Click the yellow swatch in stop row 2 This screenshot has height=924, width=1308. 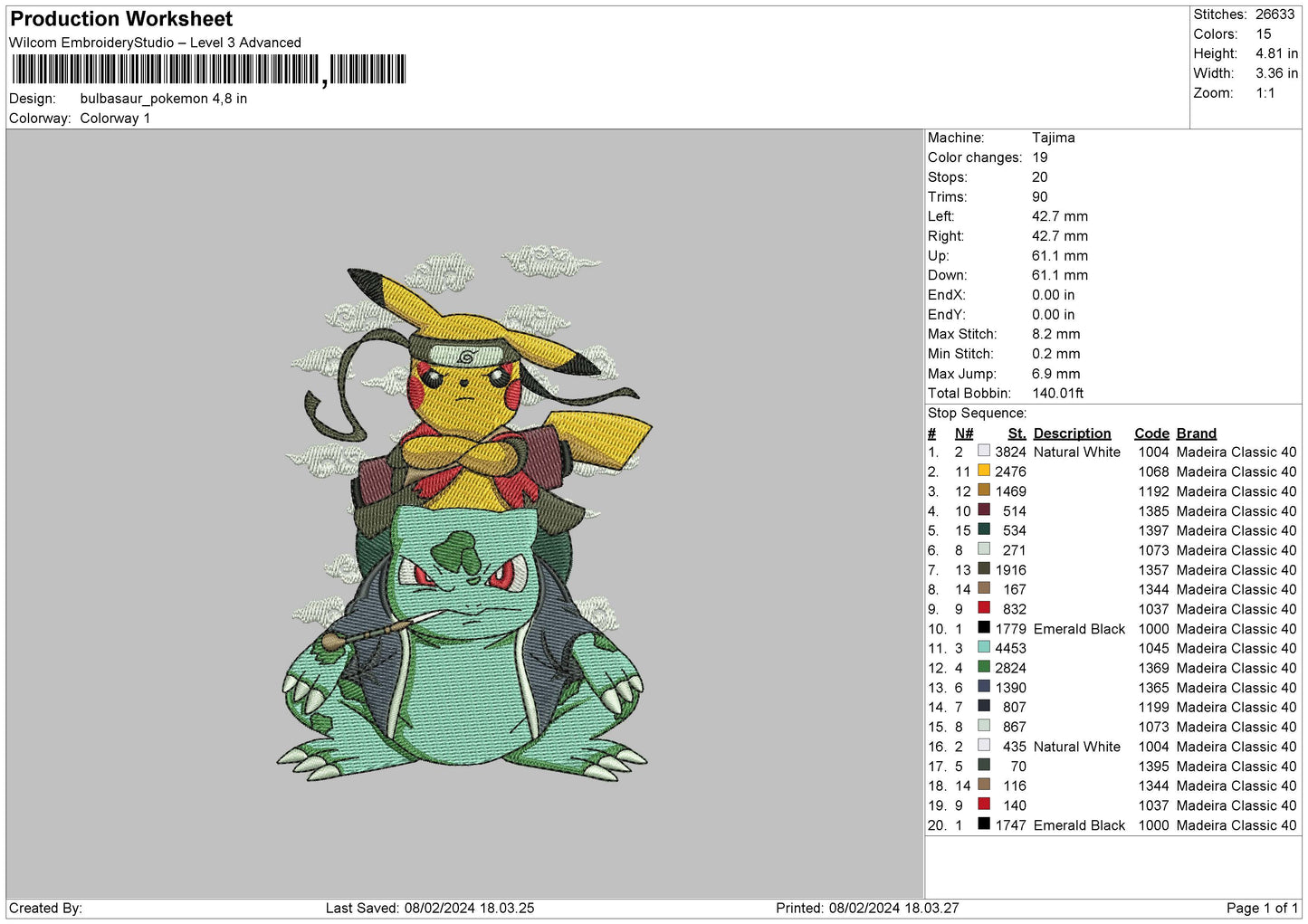pyautogui.click(x=984, y=471)
